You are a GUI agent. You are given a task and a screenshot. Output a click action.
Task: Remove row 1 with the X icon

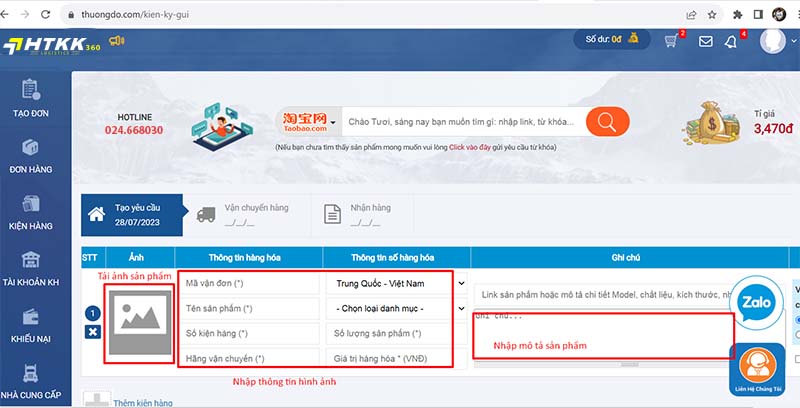pos(93,332)
